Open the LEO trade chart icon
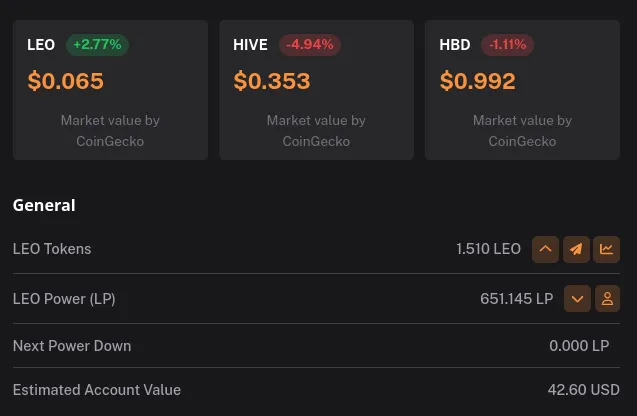 pyautogui.click(x=607, y=249)
